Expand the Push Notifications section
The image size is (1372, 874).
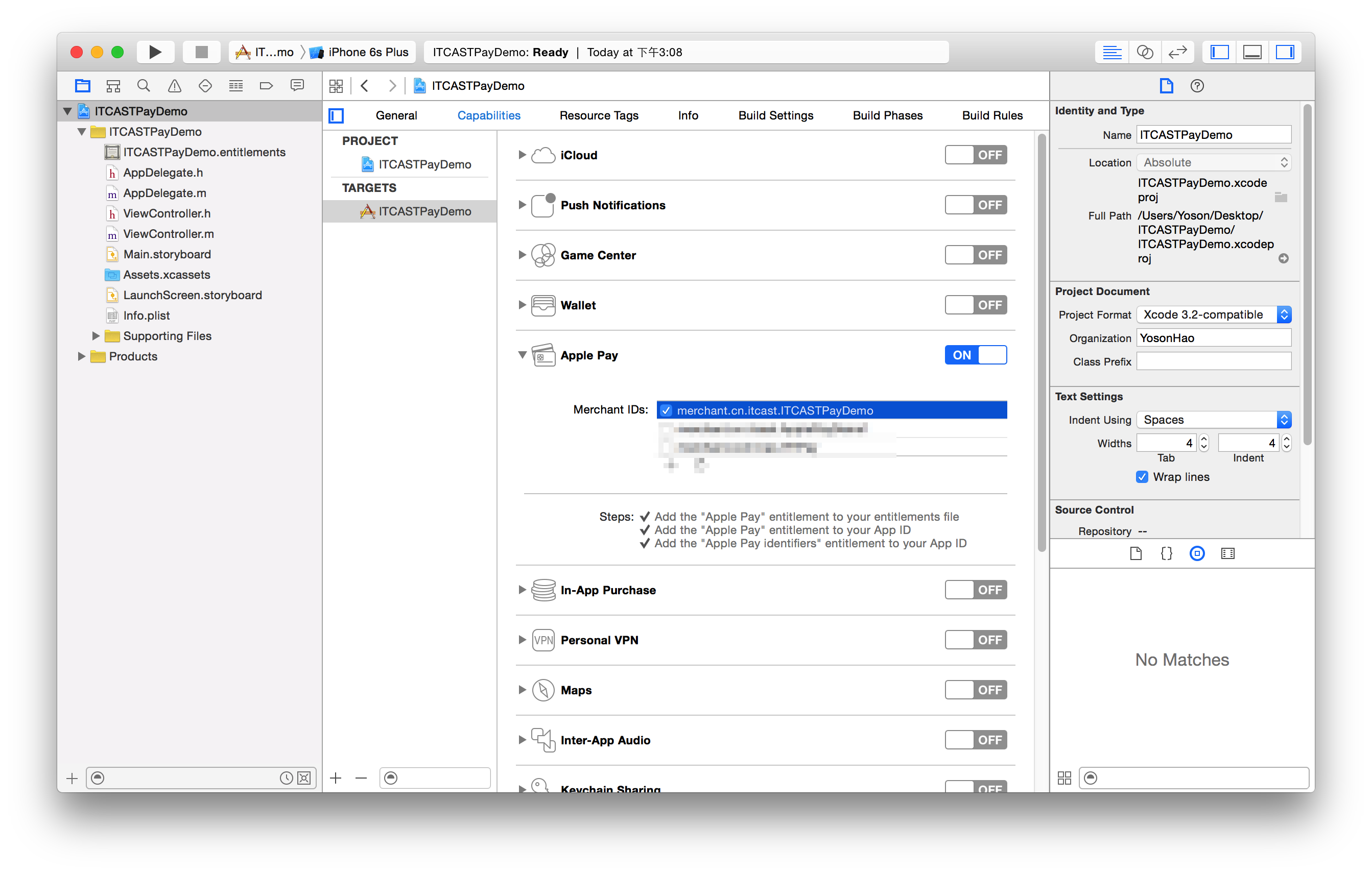pyautogui.click(x=522, y=205)
